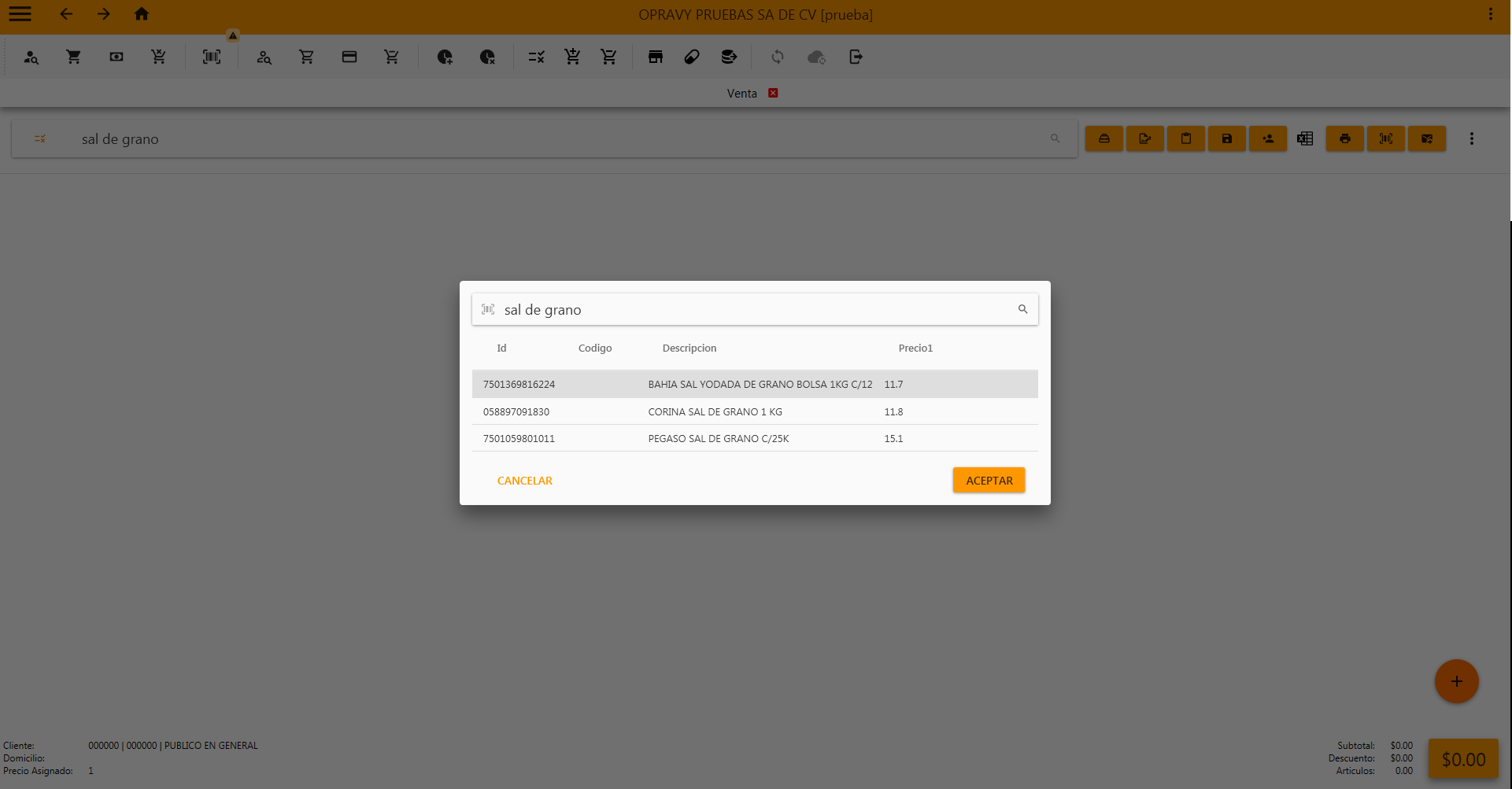
Task: Click the checklist rules toolbar icon
Action: 537,57
